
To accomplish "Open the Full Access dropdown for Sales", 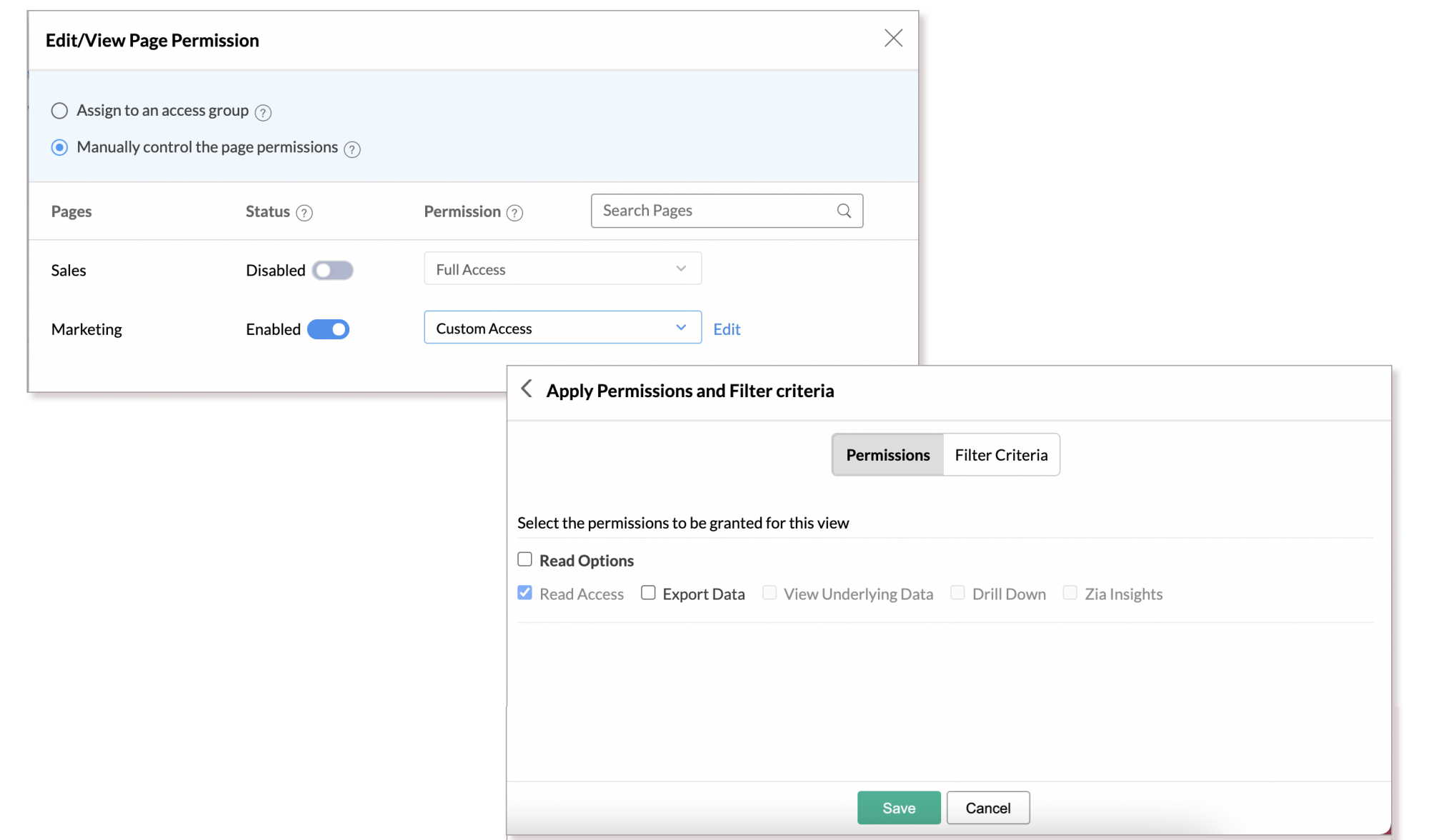I will tap(562, 269).
